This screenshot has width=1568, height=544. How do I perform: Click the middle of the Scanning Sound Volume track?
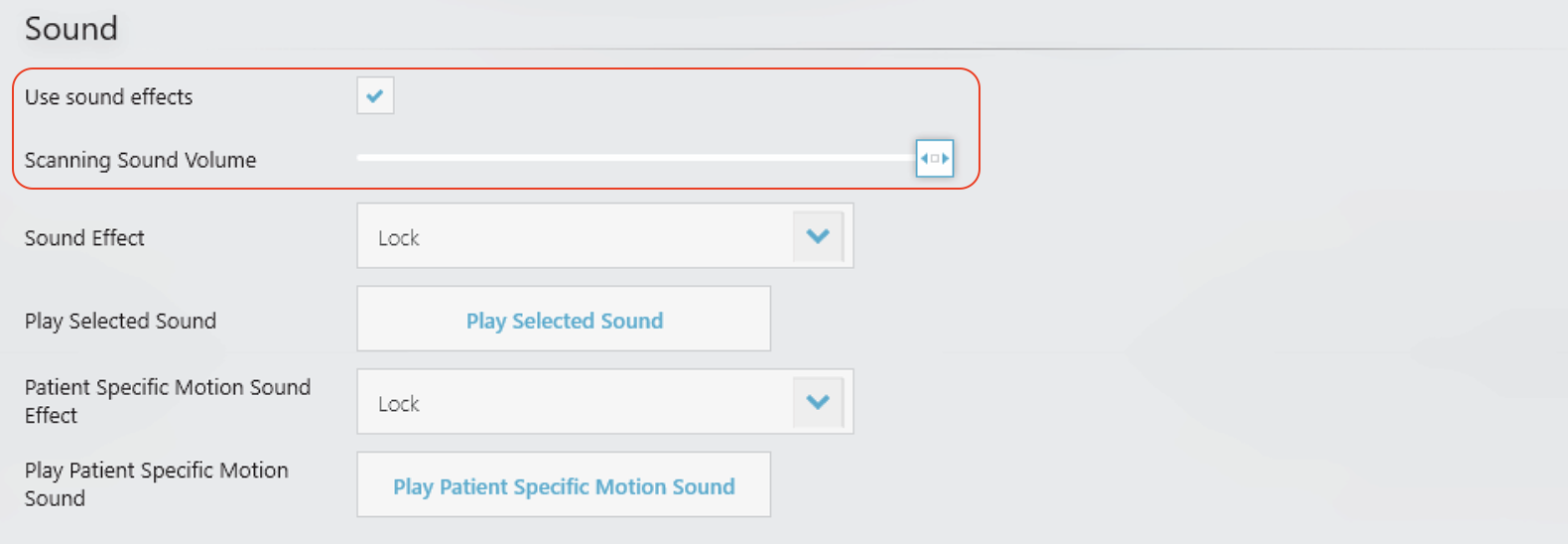click(x=635, y=158)
